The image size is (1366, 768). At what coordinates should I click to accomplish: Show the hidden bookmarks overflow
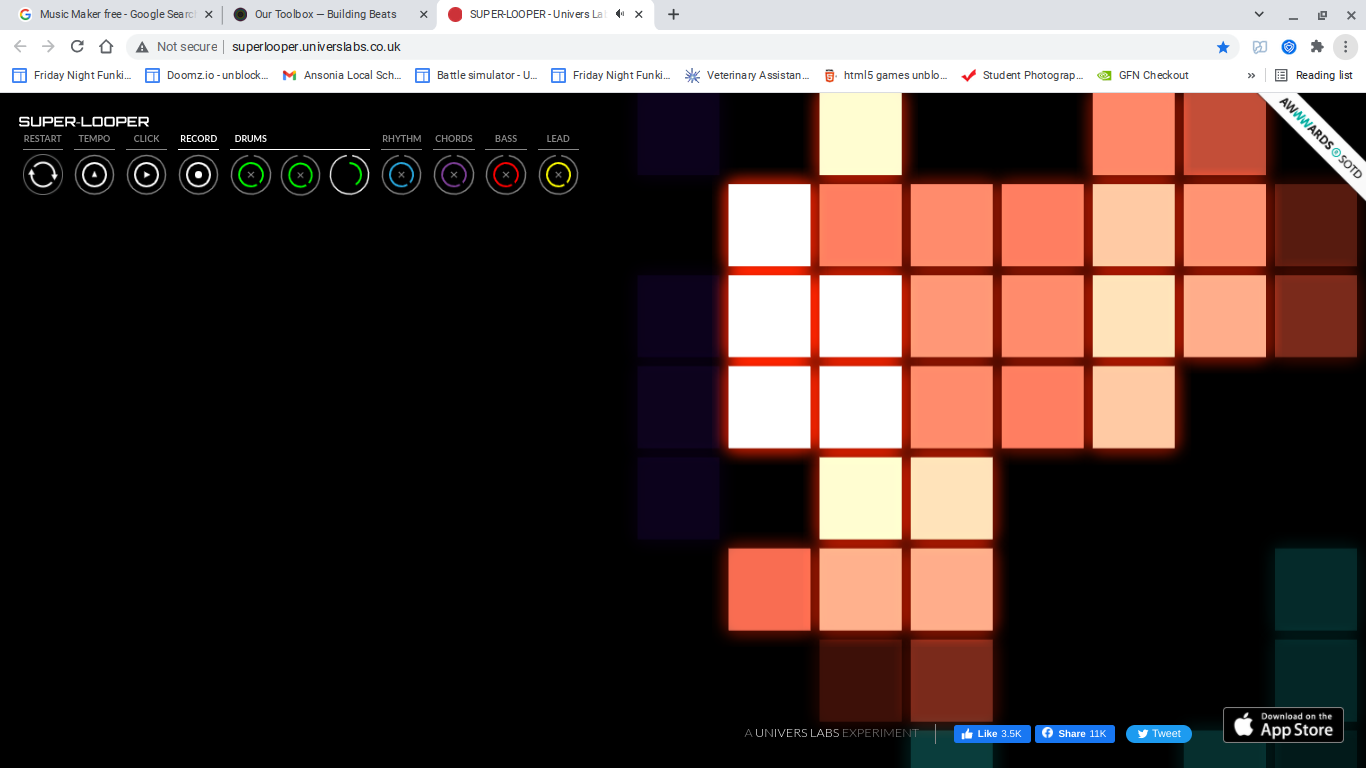[x=1251, y=75]
